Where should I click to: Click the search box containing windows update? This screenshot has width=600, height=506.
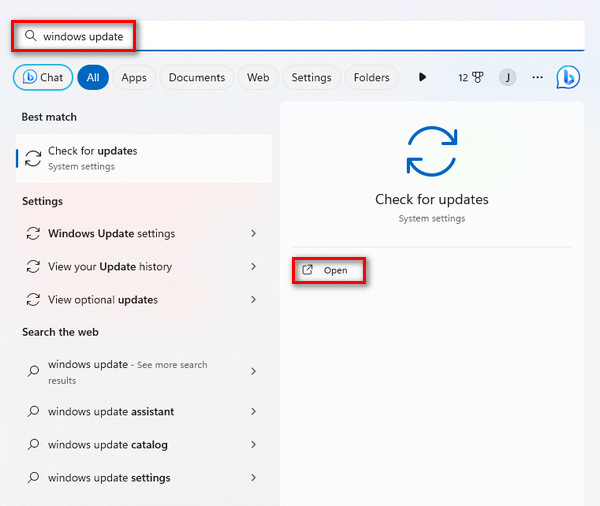point(300,36)
